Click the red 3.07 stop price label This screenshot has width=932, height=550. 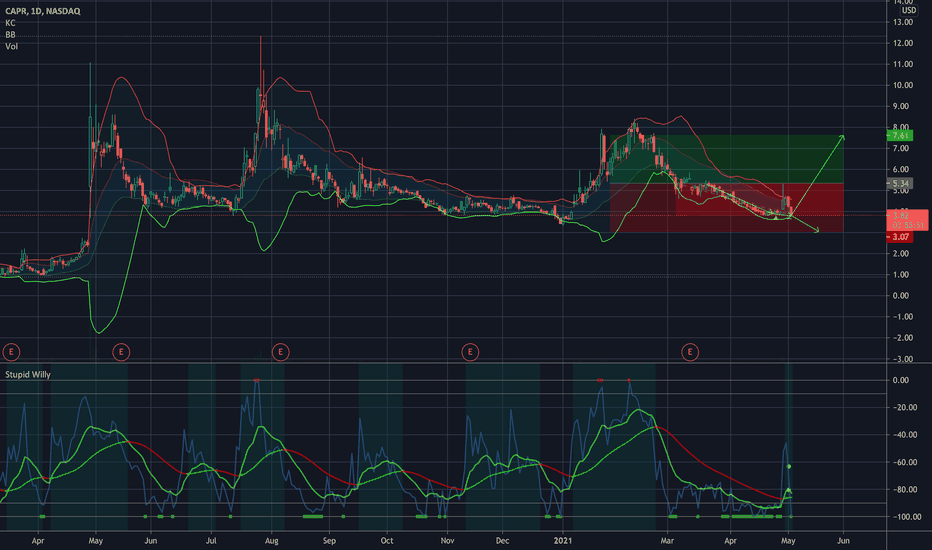900,237
